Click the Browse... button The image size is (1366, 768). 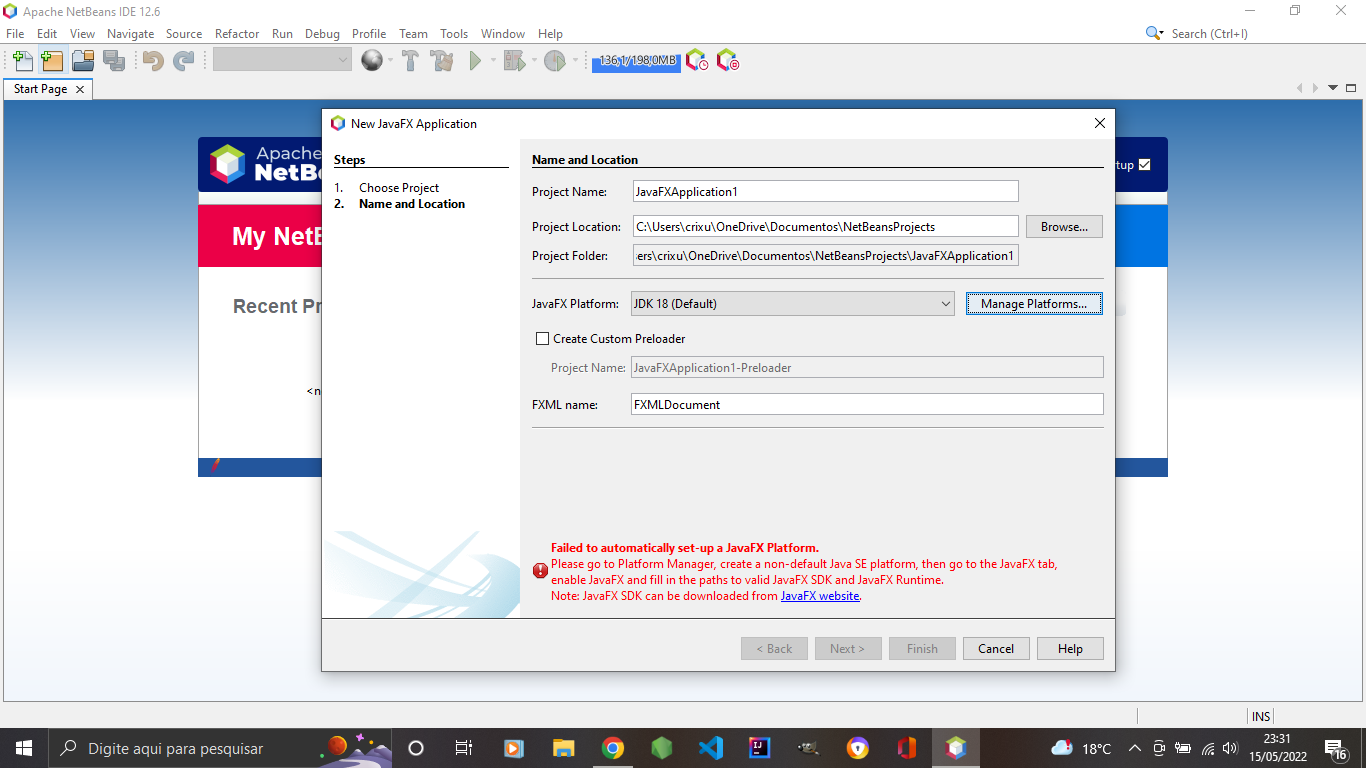click(1064, 226)
